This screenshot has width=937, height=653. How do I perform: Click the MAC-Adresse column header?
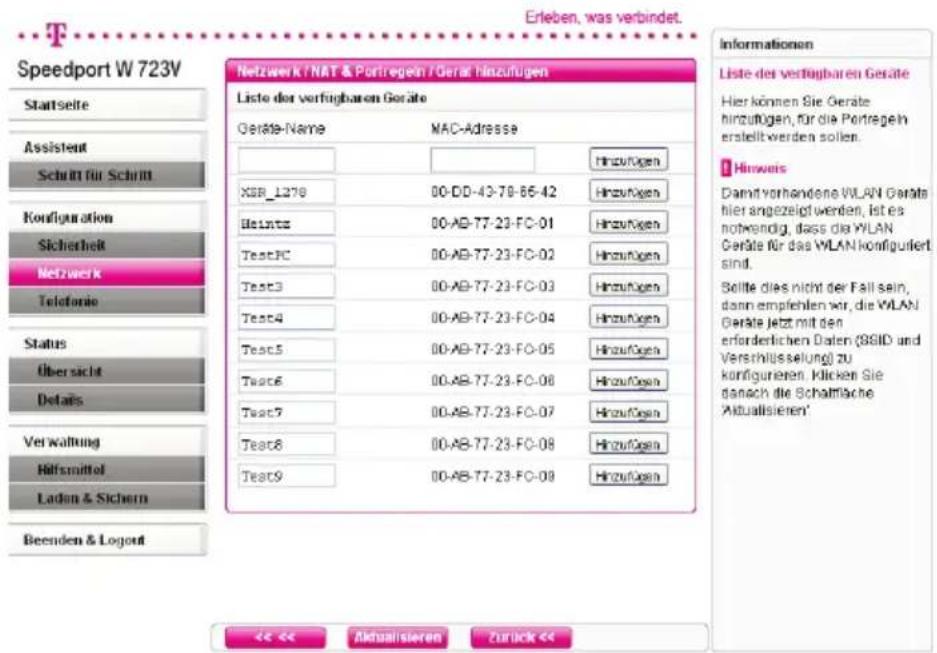click(474, 128)
